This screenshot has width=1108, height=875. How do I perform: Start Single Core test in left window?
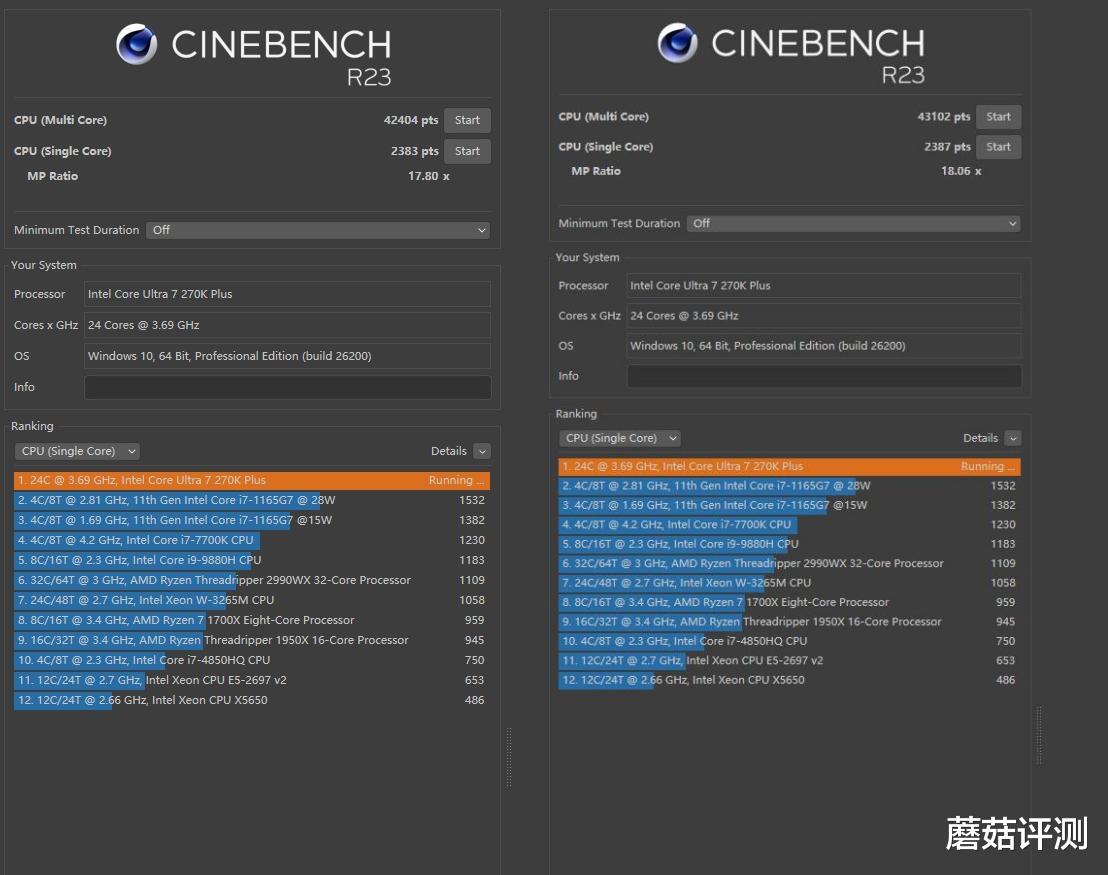(467, 151)
